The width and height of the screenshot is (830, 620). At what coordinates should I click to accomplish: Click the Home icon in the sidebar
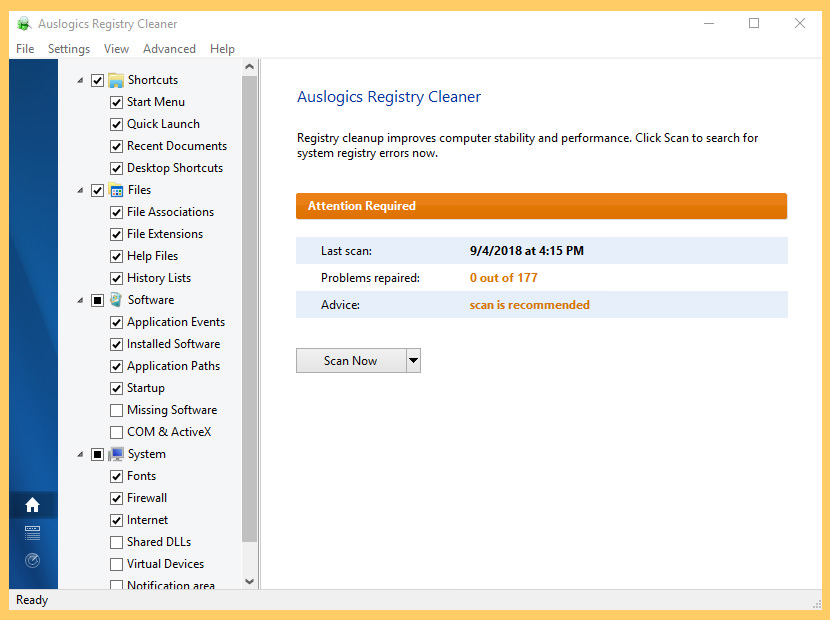pyautogui.click(x=32, y=505)
